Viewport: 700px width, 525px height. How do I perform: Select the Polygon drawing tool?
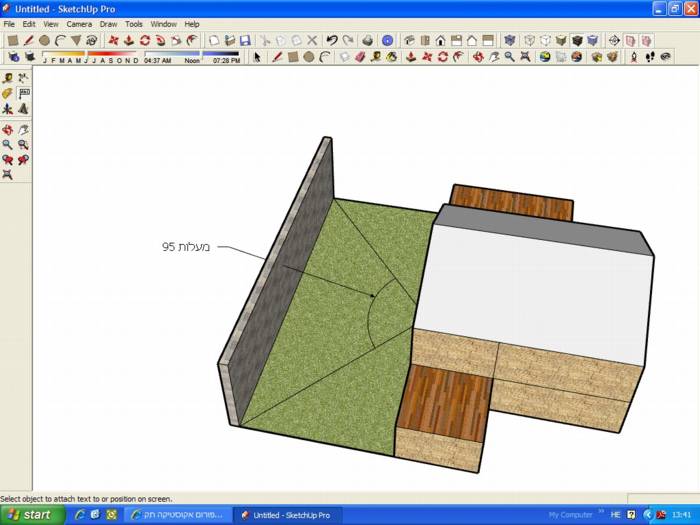76,41
